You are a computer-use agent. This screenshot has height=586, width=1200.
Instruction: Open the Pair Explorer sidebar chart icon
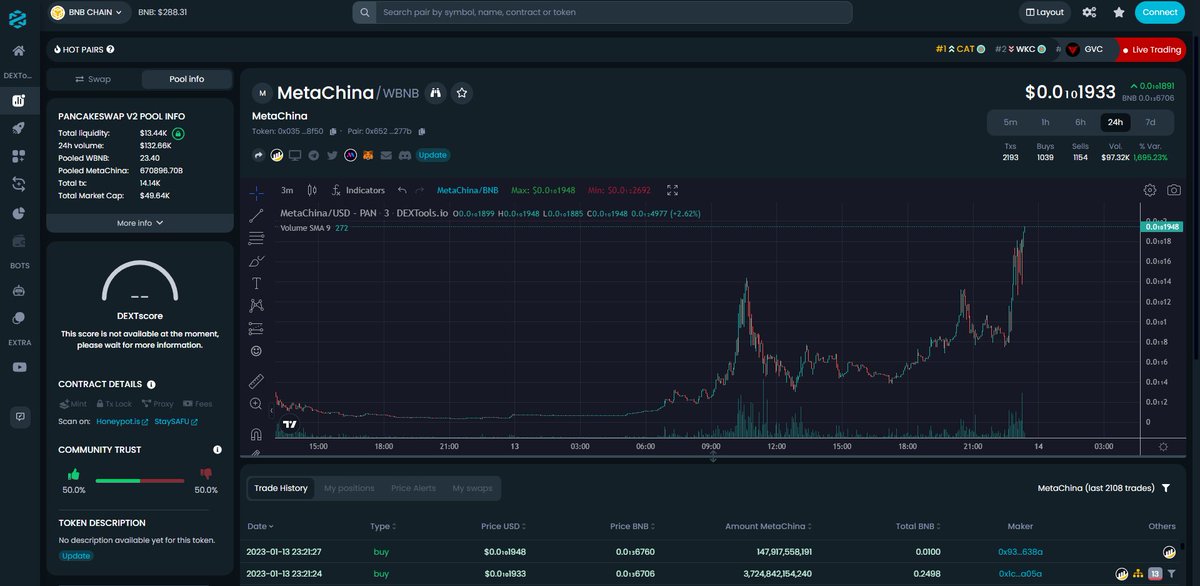pyautogui.click(x=18, y=100)
